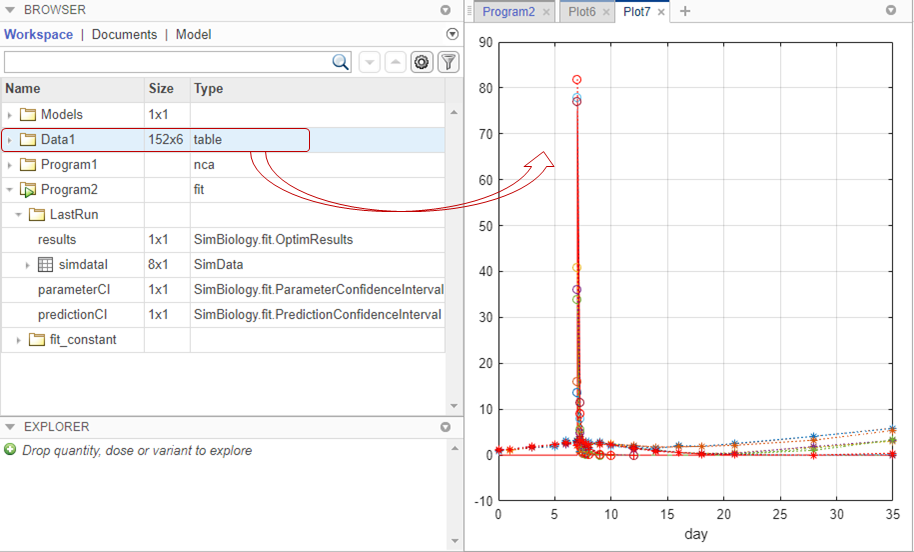Click the Explorer scrollbar down arrow
This screenshot has height=552, width=914.
pyautogui.click(x=455, y=541)
